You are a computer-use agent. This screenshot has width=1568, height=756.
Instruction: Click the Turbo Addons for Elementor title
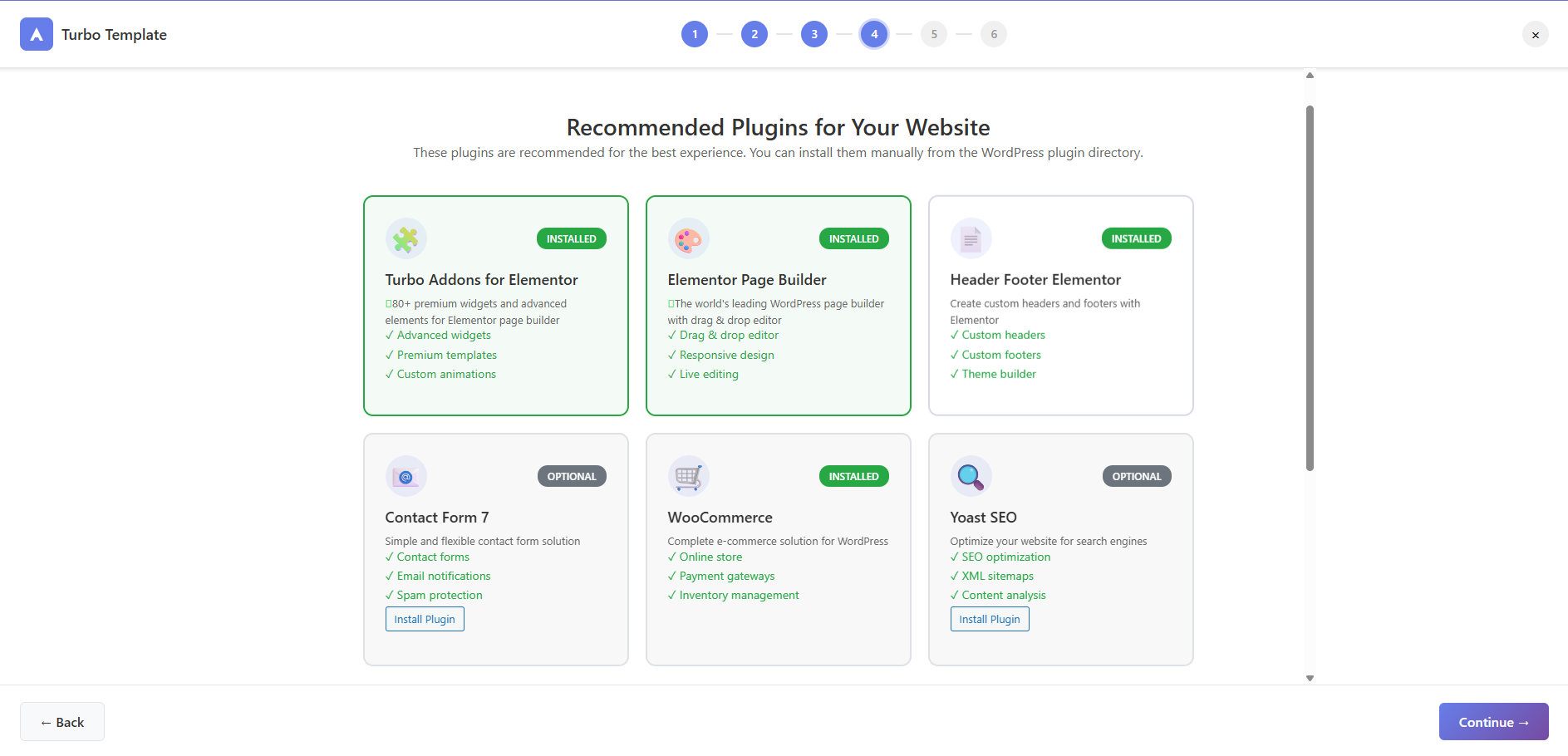[482, 280]
